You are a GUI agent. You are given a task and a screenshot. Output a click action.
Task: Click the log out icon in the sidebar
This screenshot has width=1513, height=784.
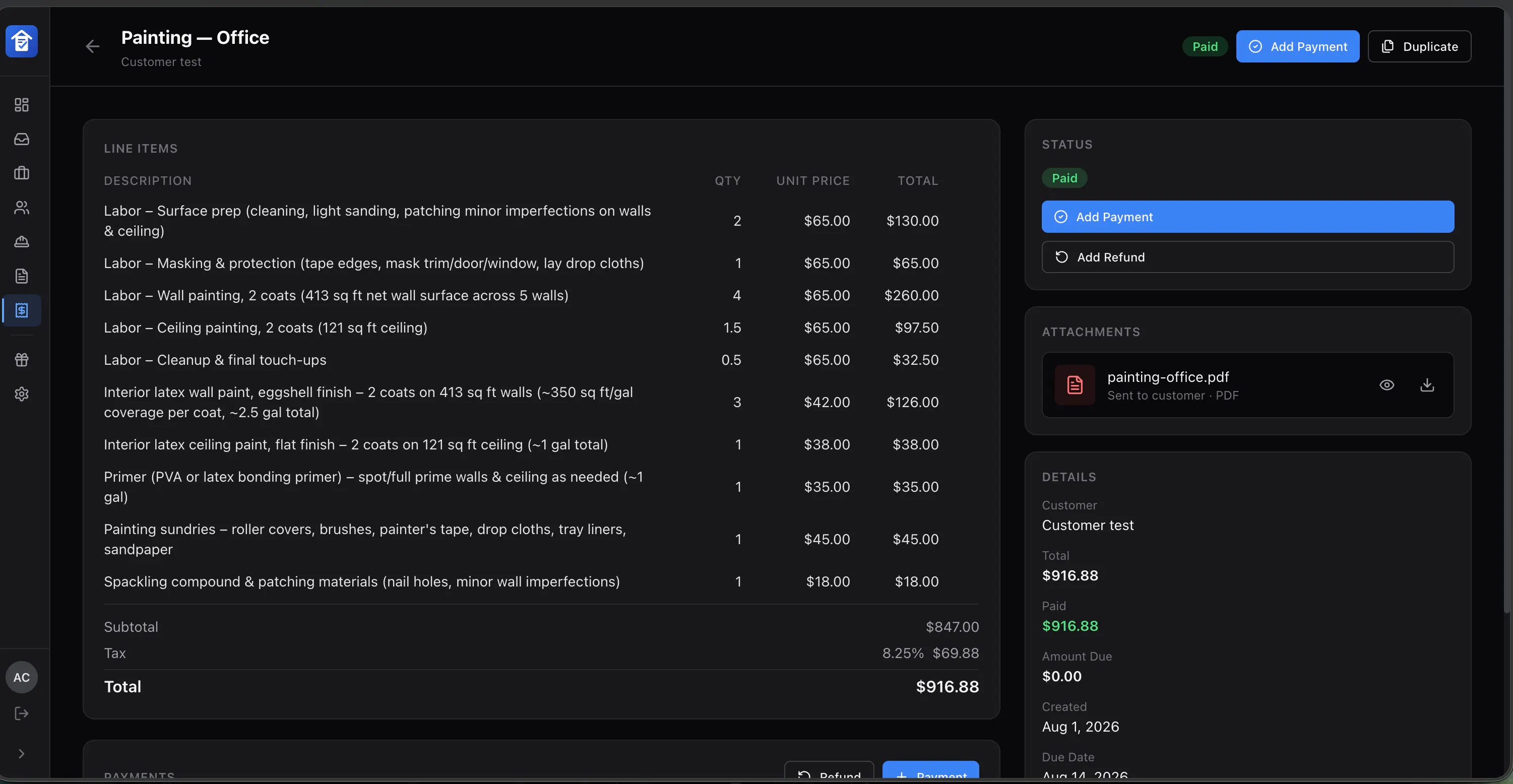[x=22, y=713]
